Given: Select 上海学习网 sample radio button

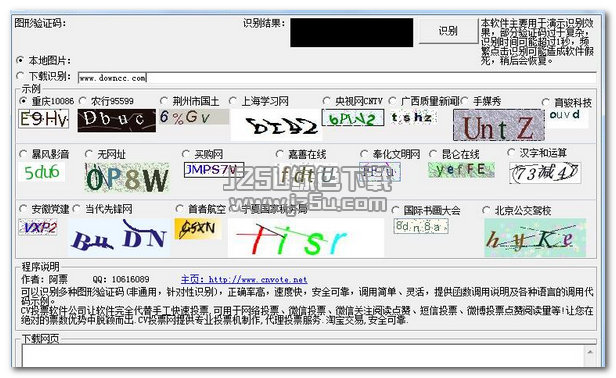Looking at the screenshot, I should (x=233, y=101).
